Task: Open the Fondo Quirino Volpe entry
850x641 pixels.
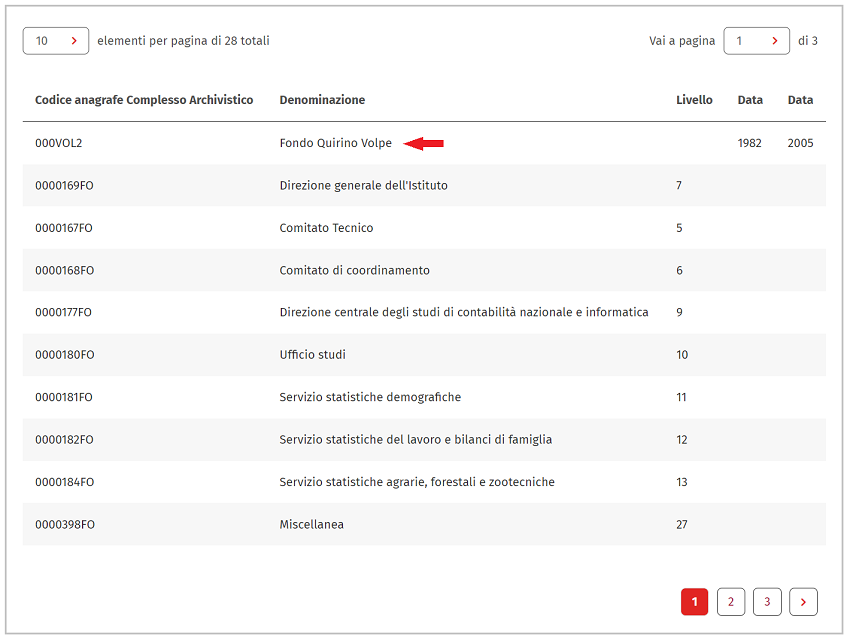Action: click(x=336, y=143)
